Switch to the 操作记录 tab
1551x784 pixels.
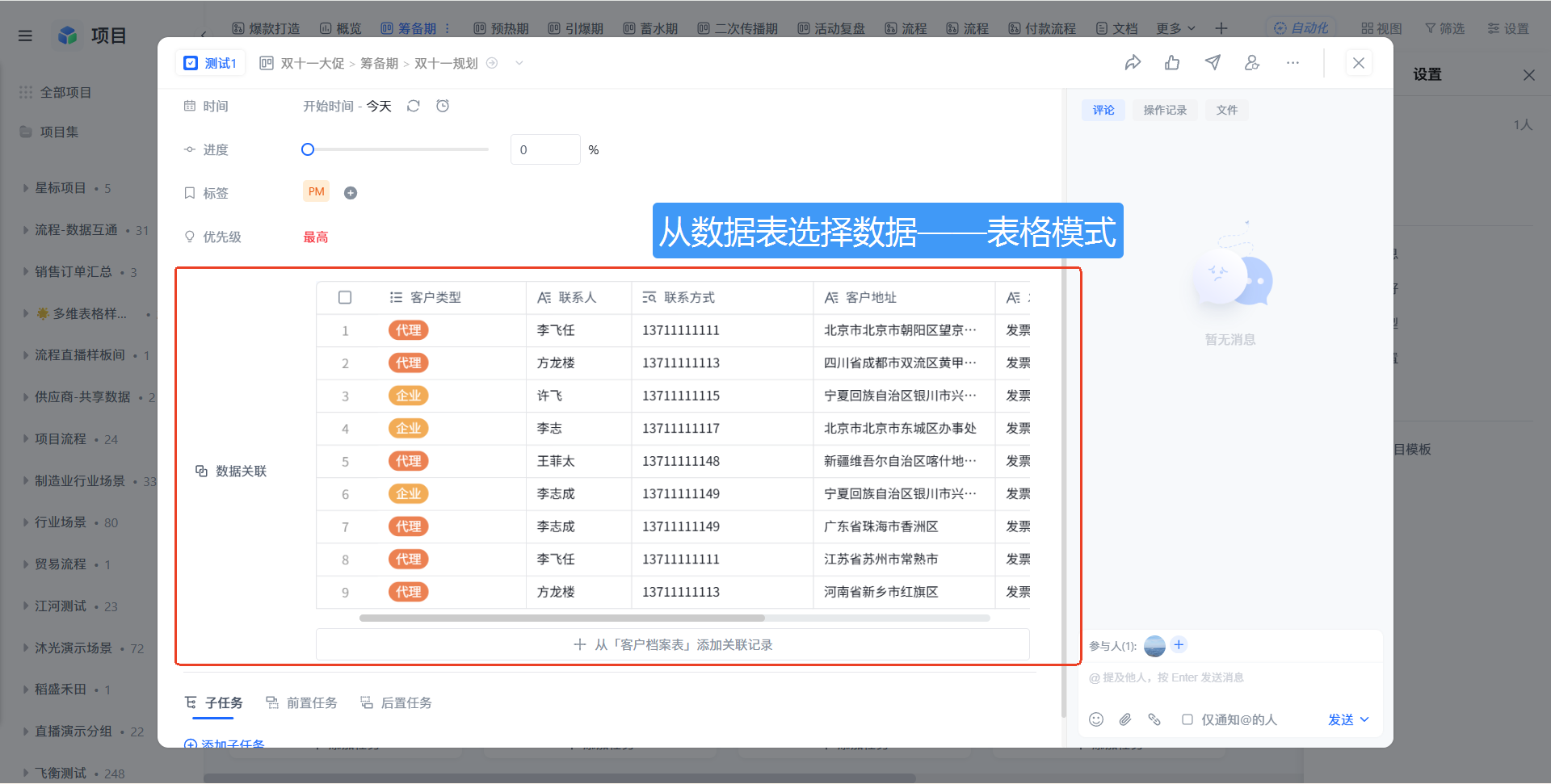[1165, 110]
